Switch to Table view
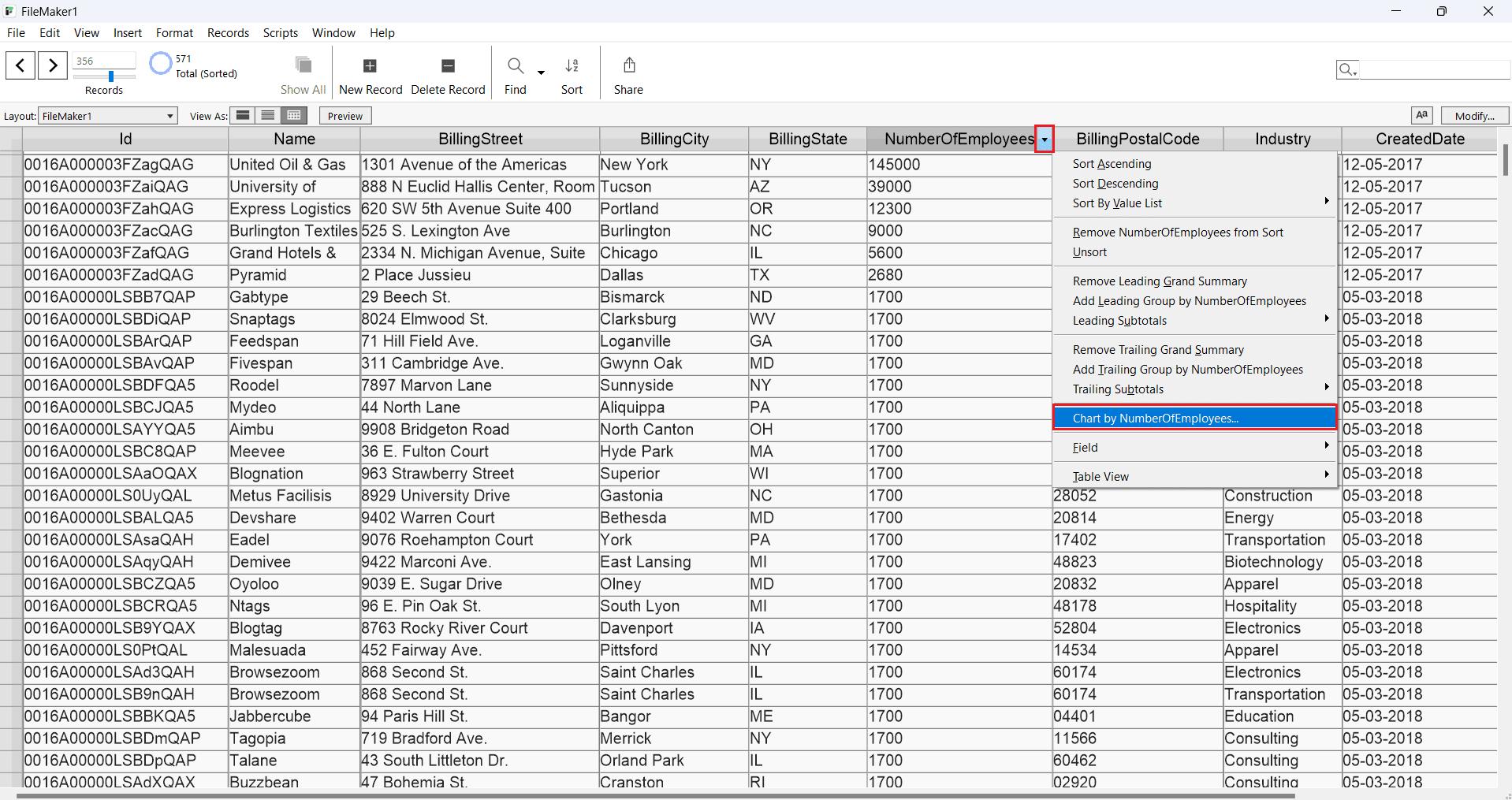Viewport: 1512px width, 800px height. (x=294, y=116)
